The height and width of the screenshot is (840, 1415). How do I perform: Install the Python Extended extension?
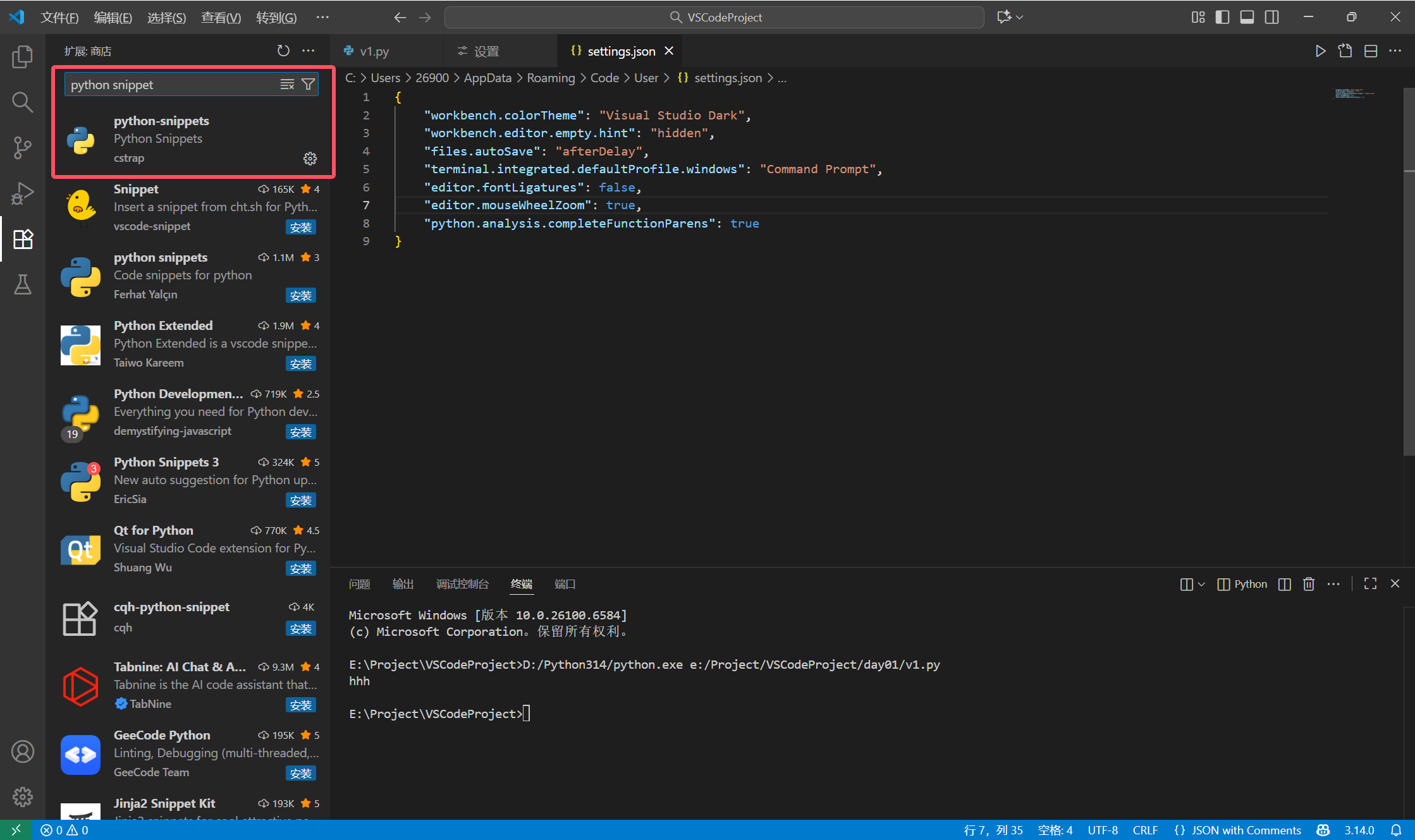pyautogui.click(x=301, y=363)
